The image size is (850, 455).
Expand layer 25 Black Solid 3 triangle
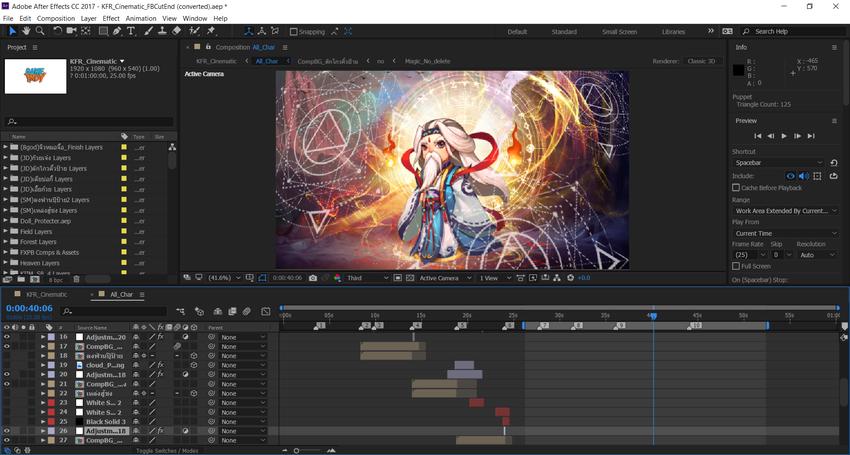point(43,421)
